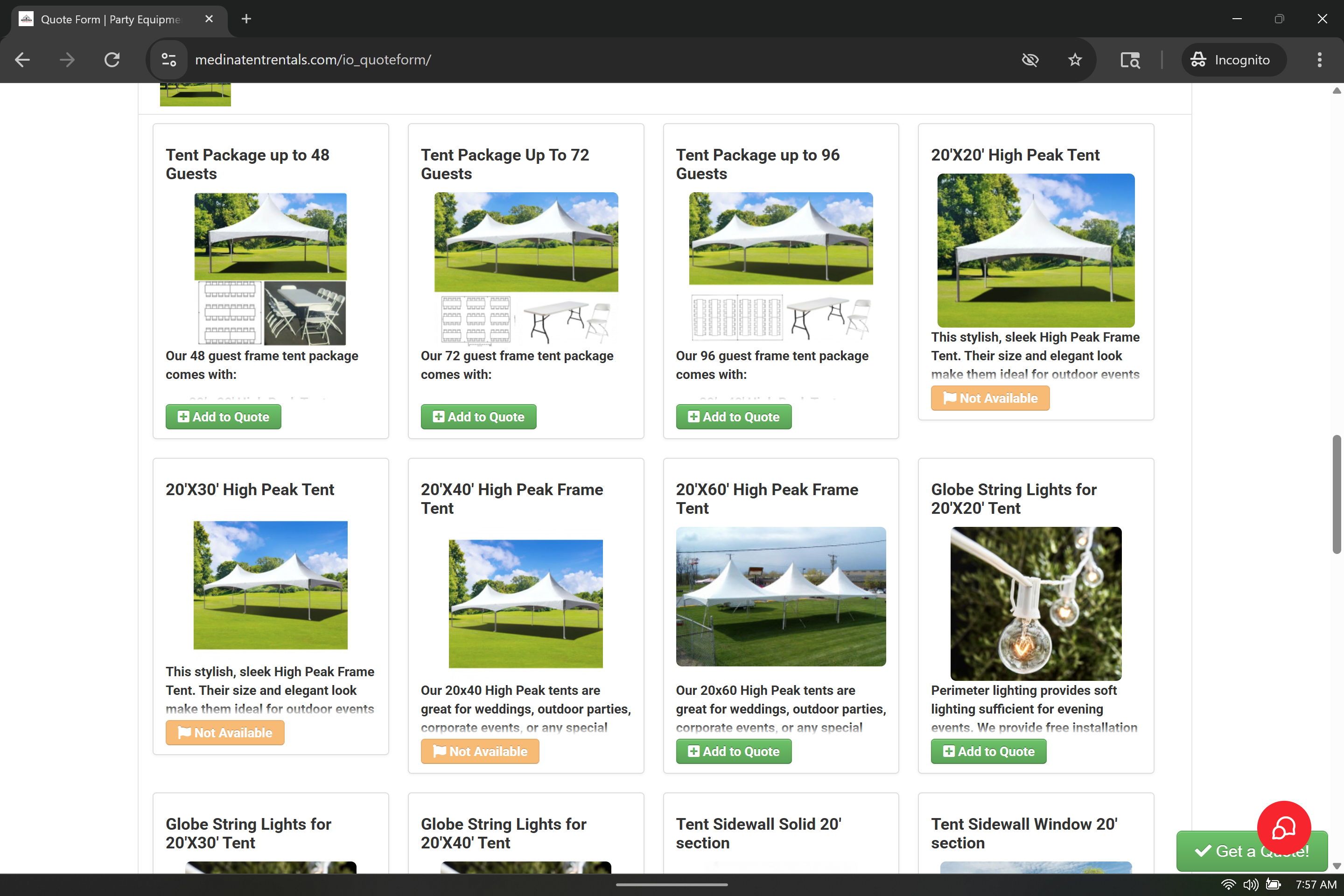
Task: Add 20'X60' High Peak Frame Tent to quote
Action: click(734, 751)
